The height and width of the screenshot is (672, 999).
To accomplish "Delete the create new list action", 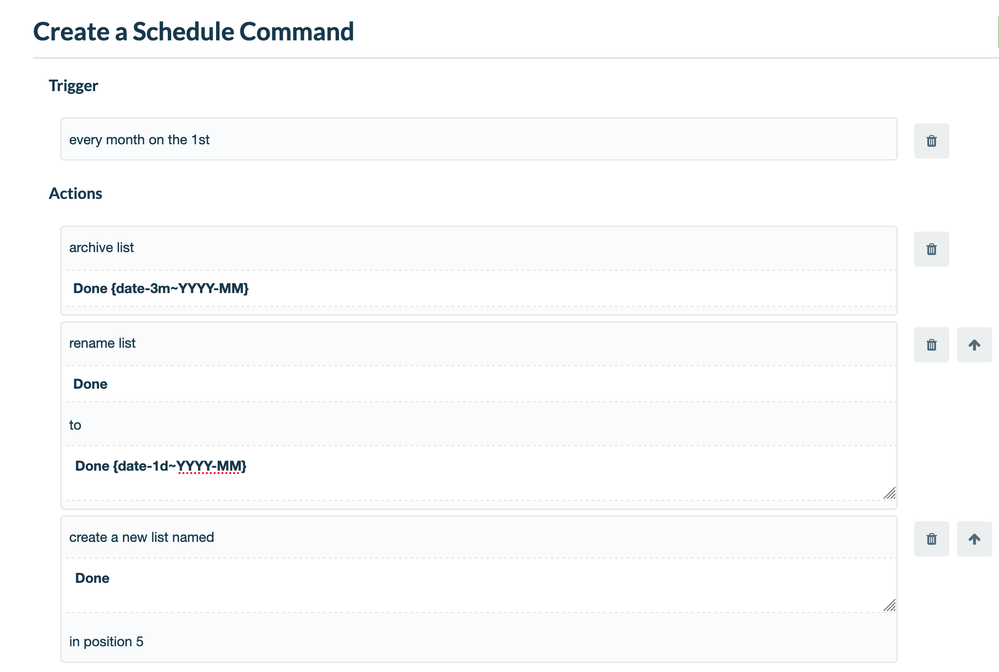I will (x=931, y=539).
